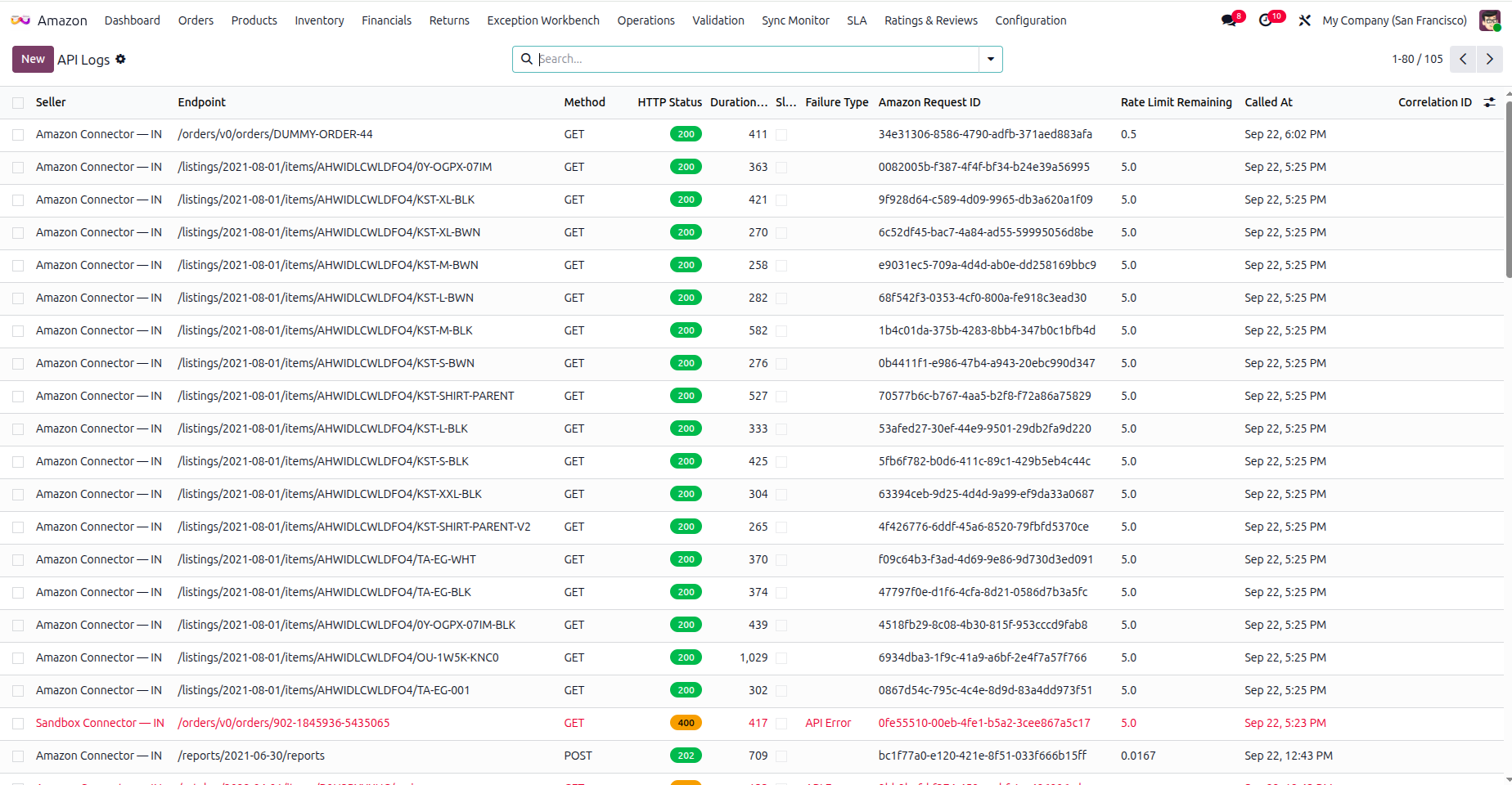1512x785 pixels.
Task: Open the Sync Monitor menu
Action: pos(795,20)
